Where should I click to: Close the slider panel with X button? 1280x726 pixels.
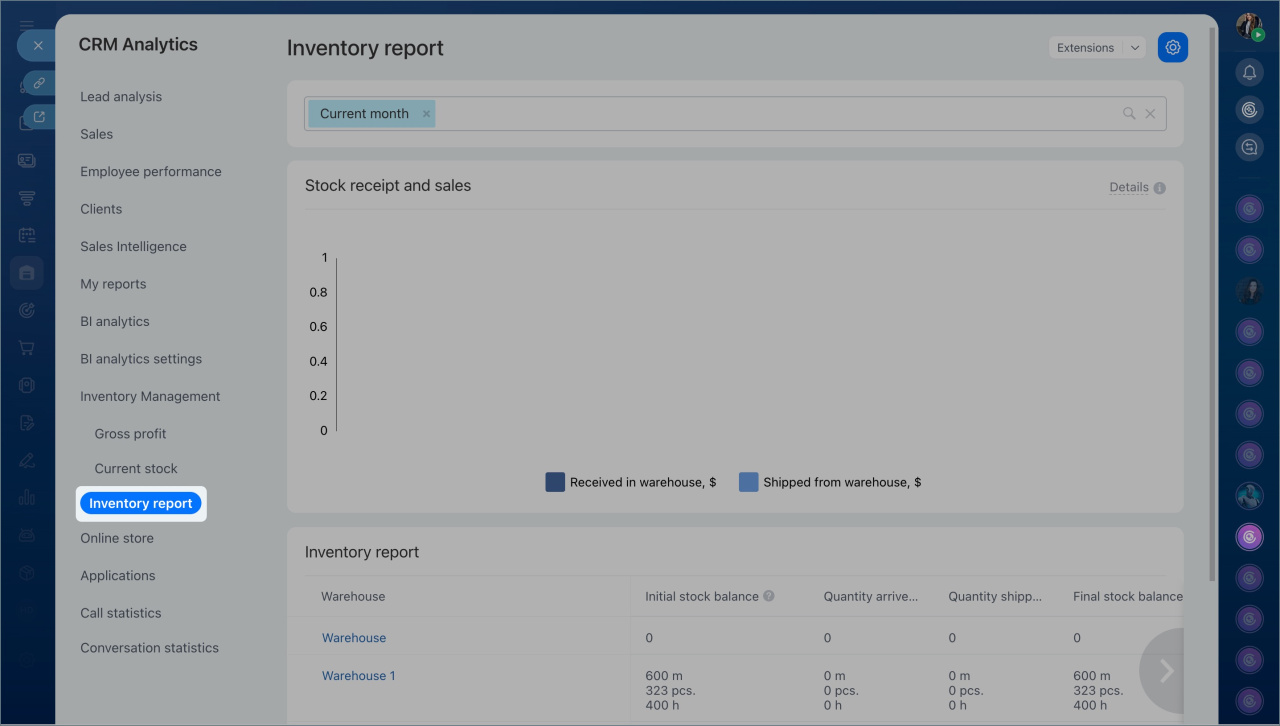[x=38, y=45]
